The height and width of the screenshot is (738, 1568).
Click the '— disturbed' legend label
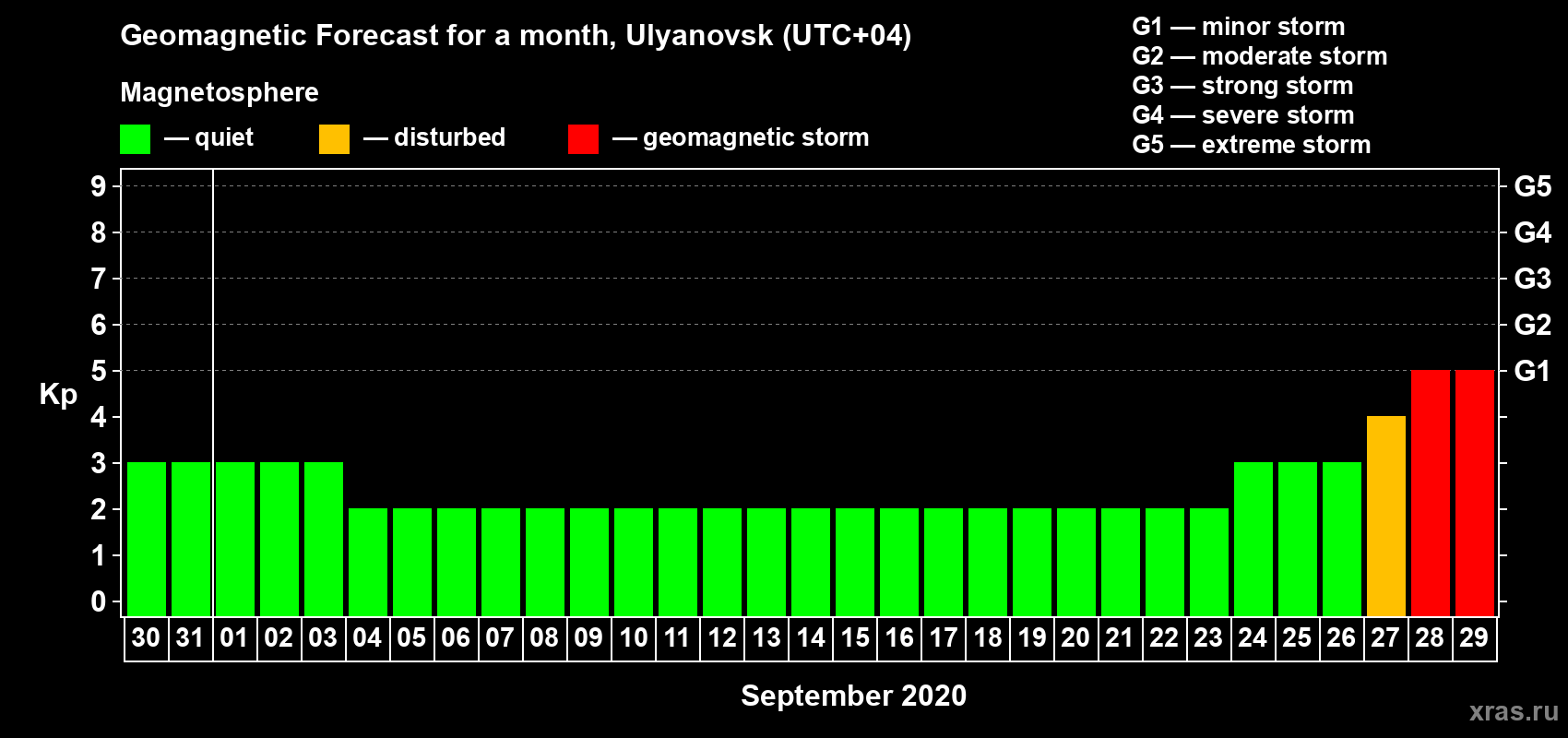click(x=434, y=137)
